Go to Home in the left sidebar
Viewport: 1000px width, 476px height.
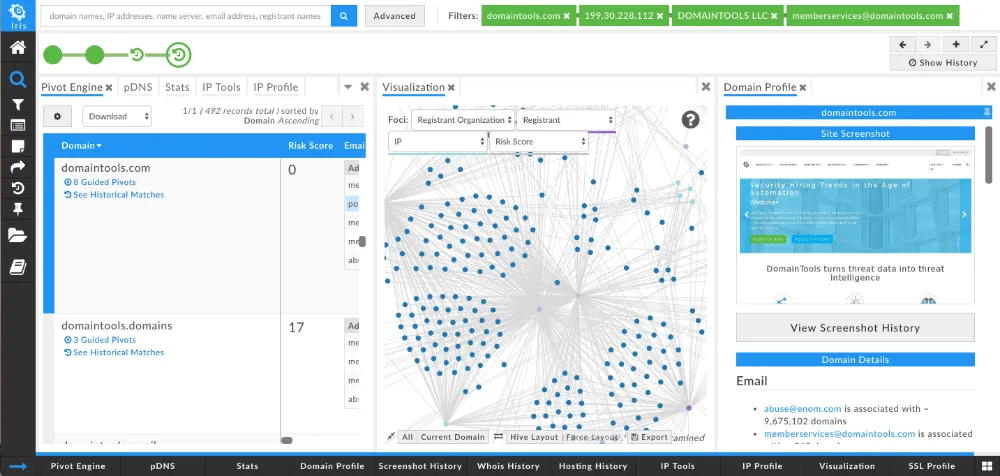pos(18,47)
